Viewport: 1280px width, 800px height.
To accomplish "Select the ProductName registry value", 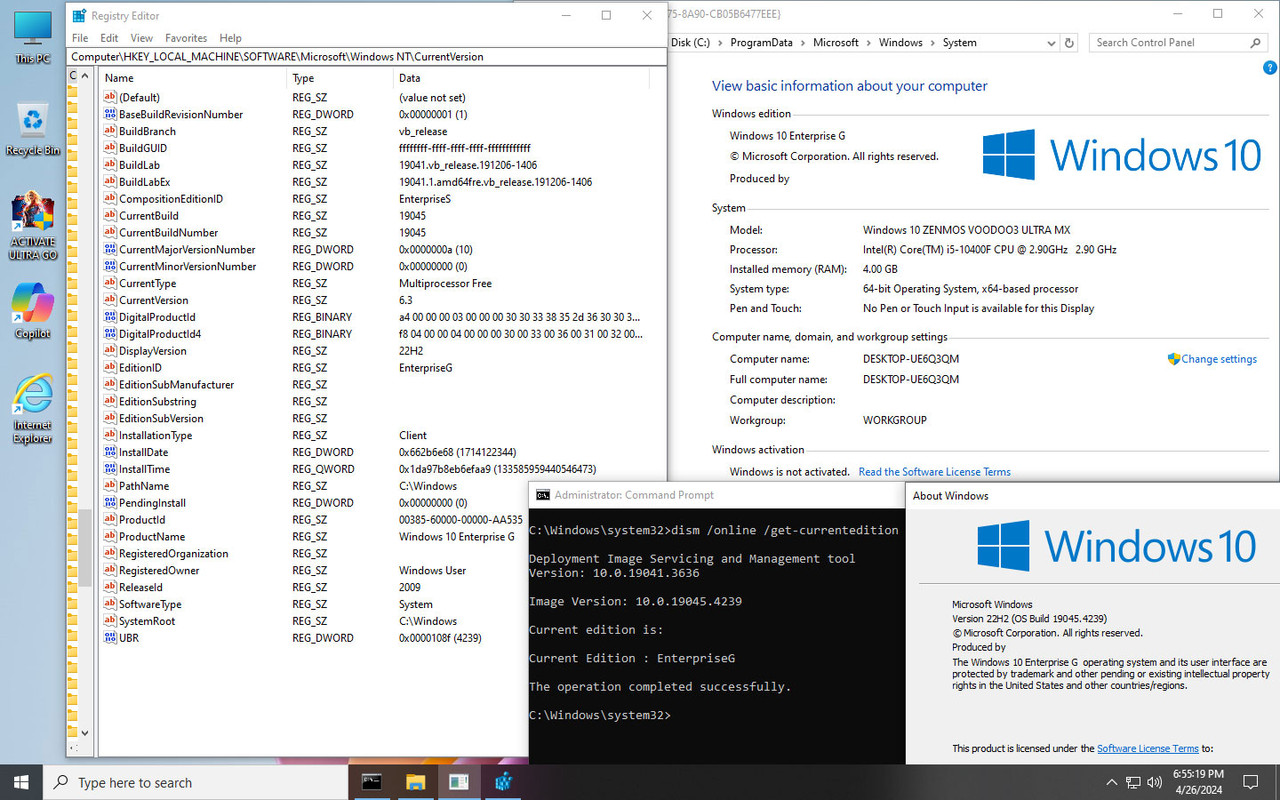I will [x=152, y=537].
